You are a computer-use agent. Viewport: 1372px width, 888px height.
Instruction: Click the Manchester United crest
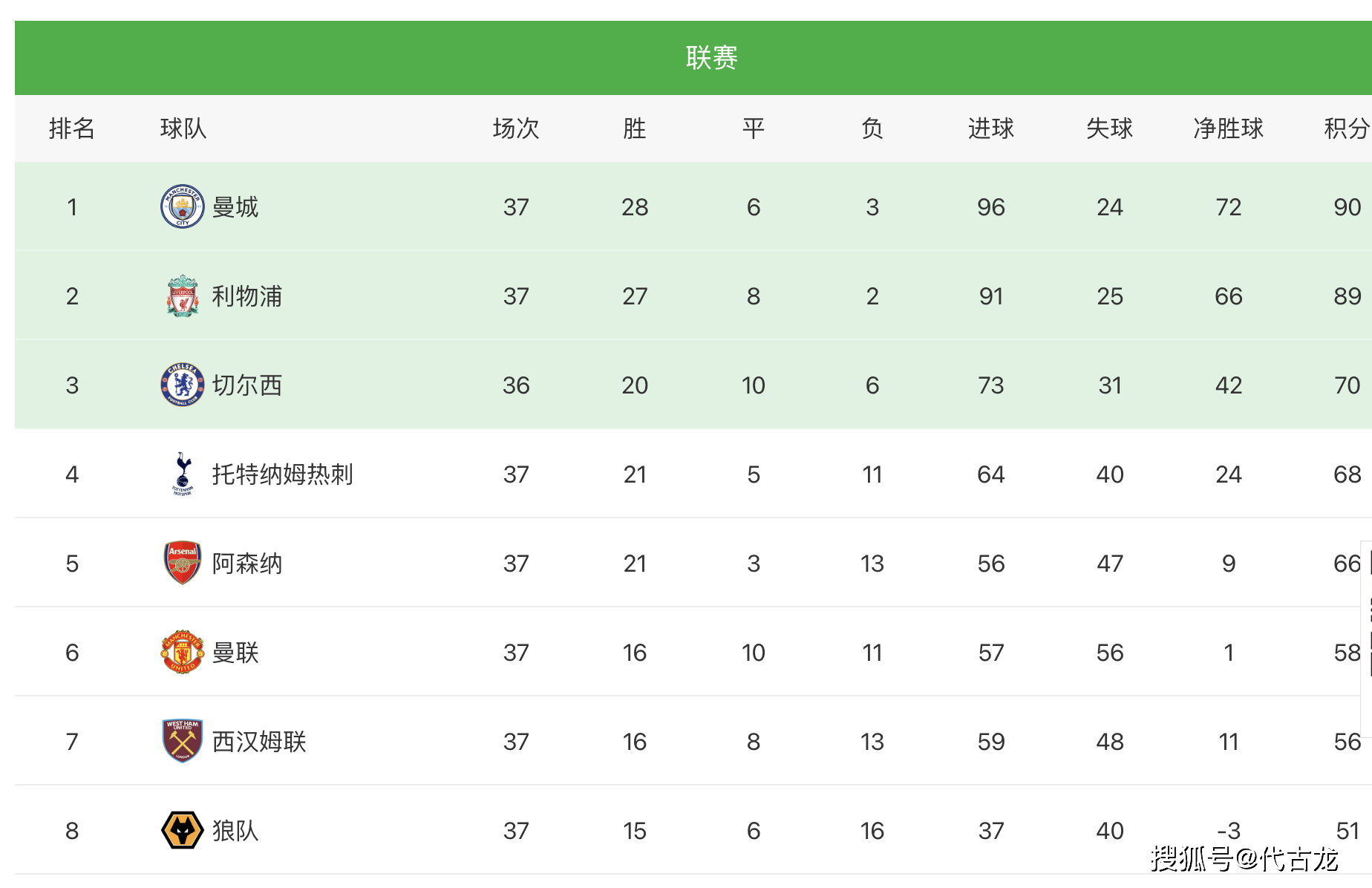pyautogui.click(x=183, y=652)
